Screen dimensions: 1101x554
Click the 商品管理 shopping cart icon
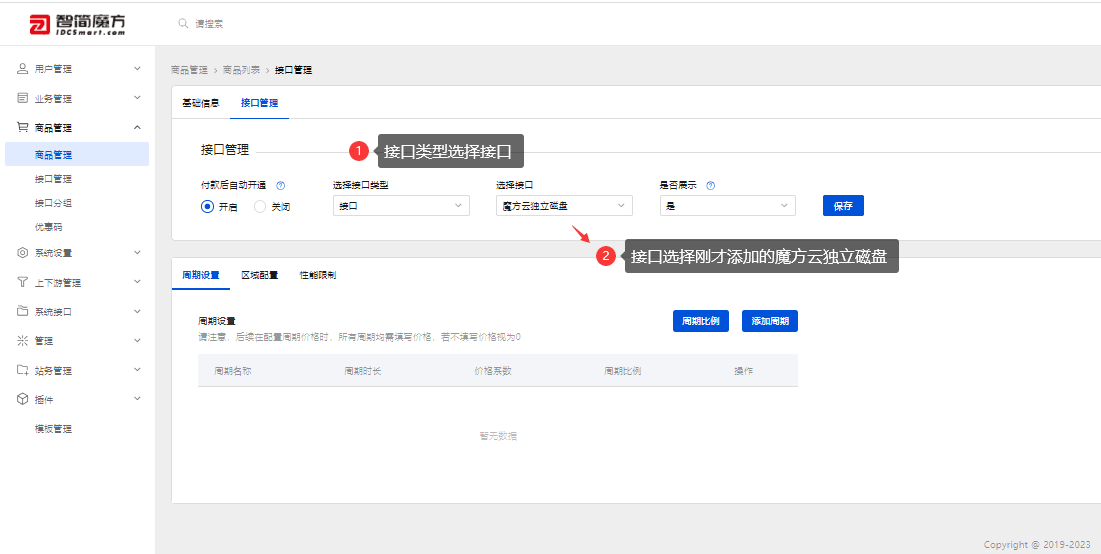pyautogui.click(x=22, y=128)
